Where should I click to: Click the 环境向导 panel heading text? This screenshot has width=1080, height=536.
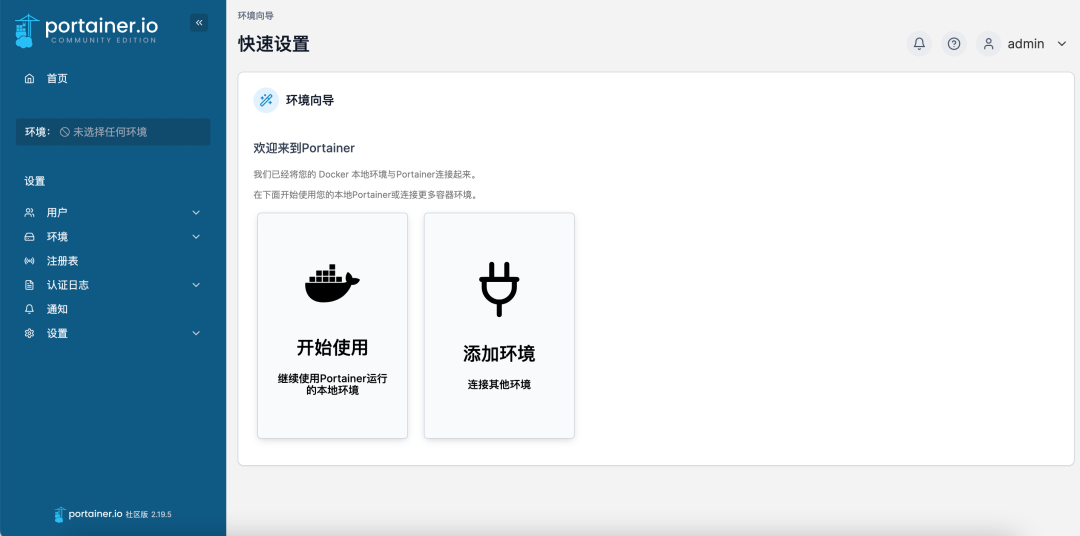coord(310,101)
